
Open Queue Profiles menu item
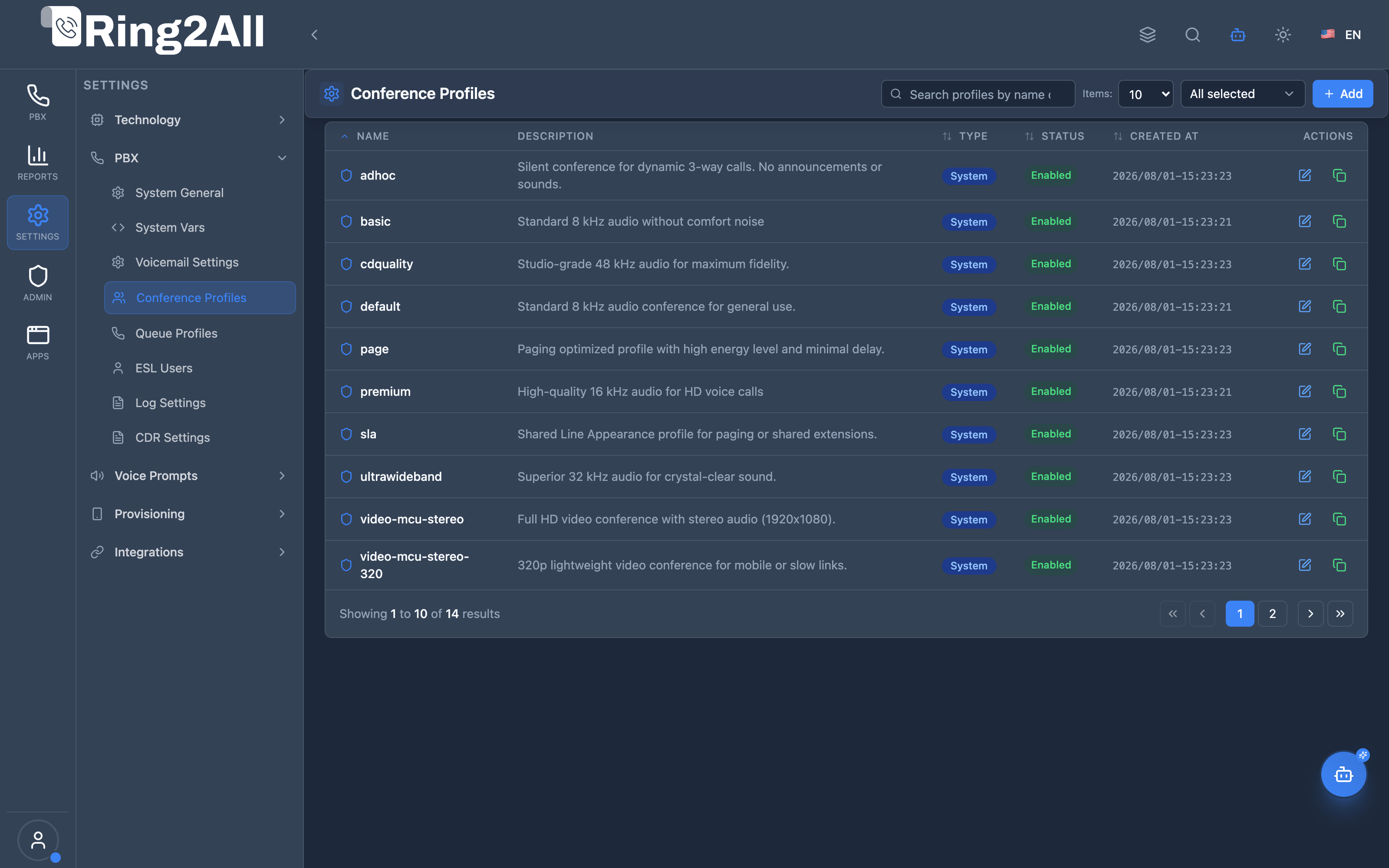(x=200, y=334)
